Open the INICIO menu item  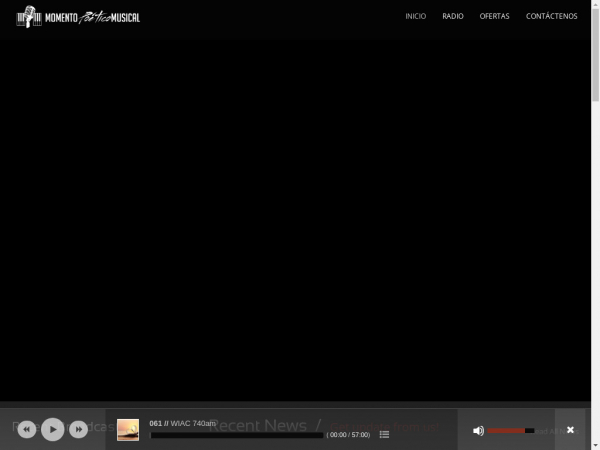pyautogui.click(x=415, y=16)
